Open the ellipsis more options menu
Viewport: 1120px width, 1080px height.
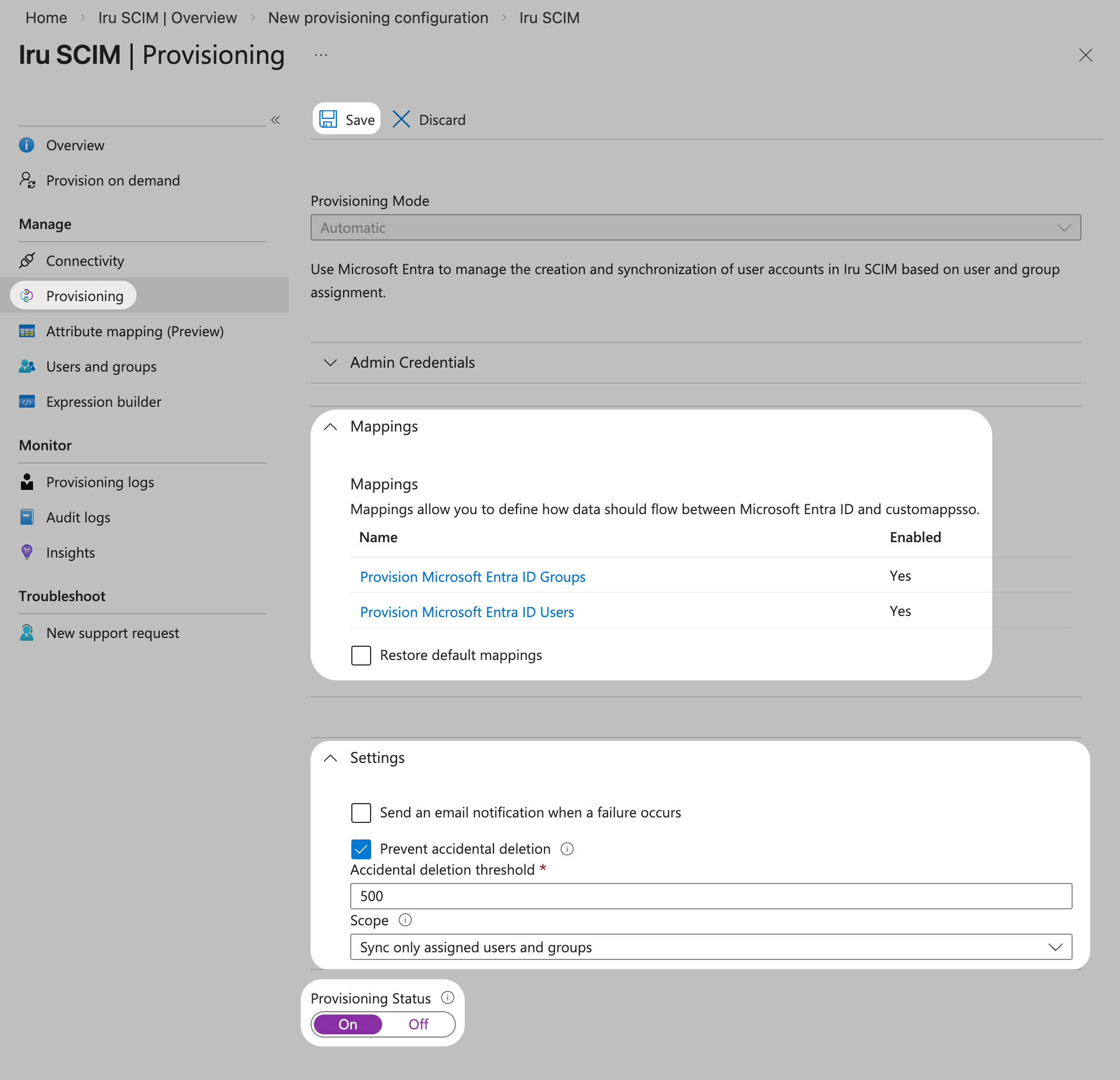[x=321, y=56]
